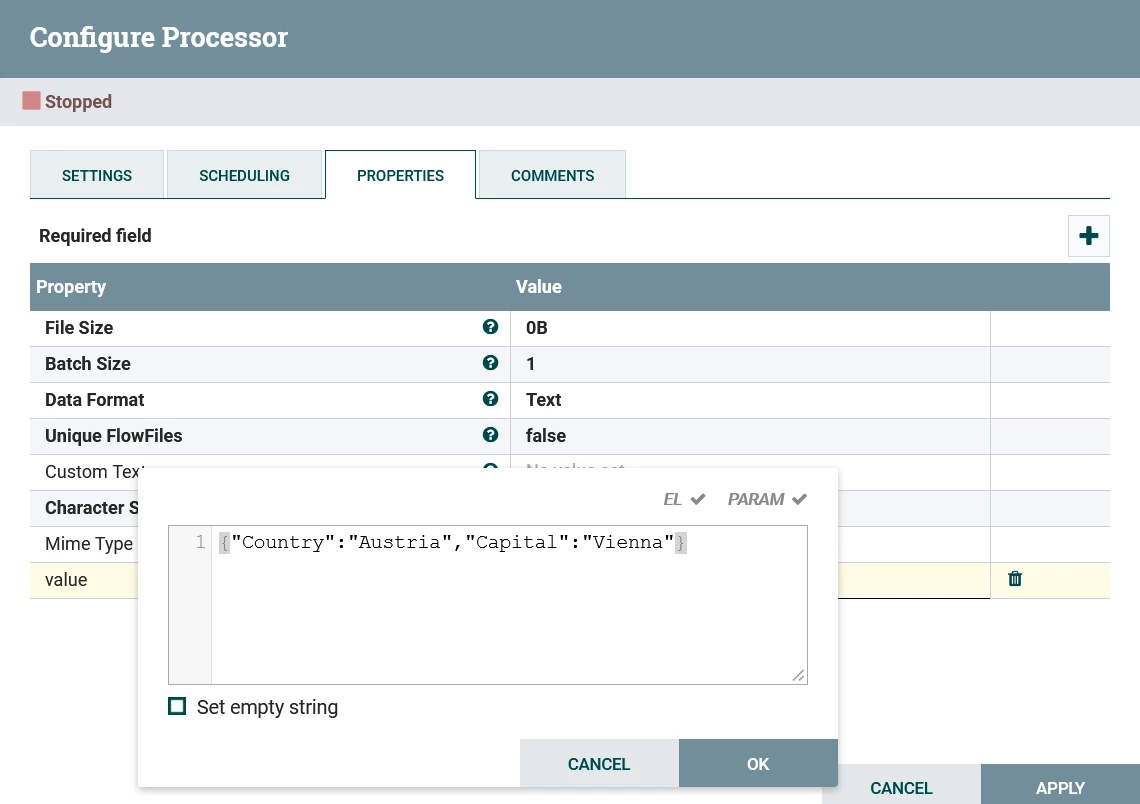Switch to the SCHEDULING tab
This screenshot has width=1140, height=804.
[244, 175]
